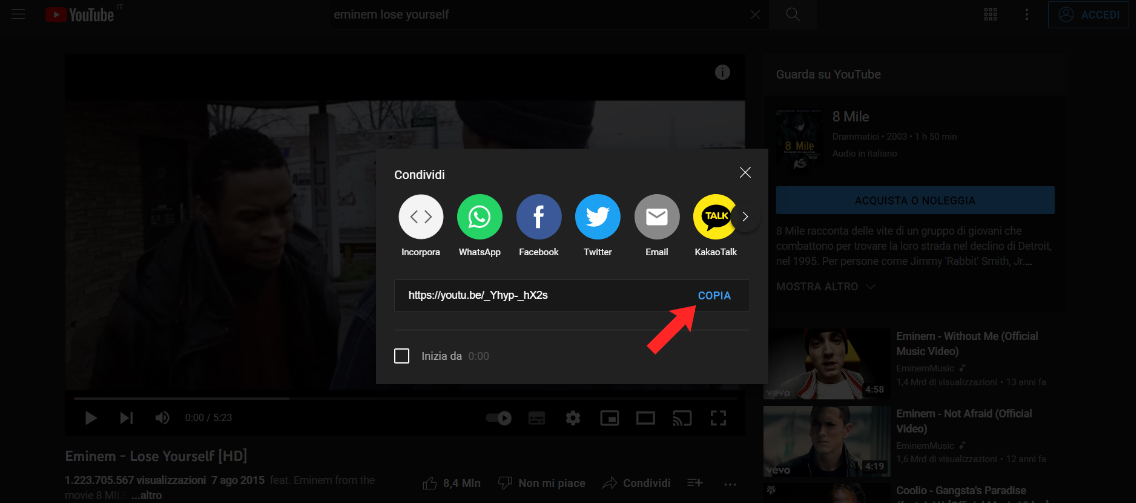Open EminemMusic channel under Without Me
The width and height of the screenshot is (1136, 503).
[924, 369]
